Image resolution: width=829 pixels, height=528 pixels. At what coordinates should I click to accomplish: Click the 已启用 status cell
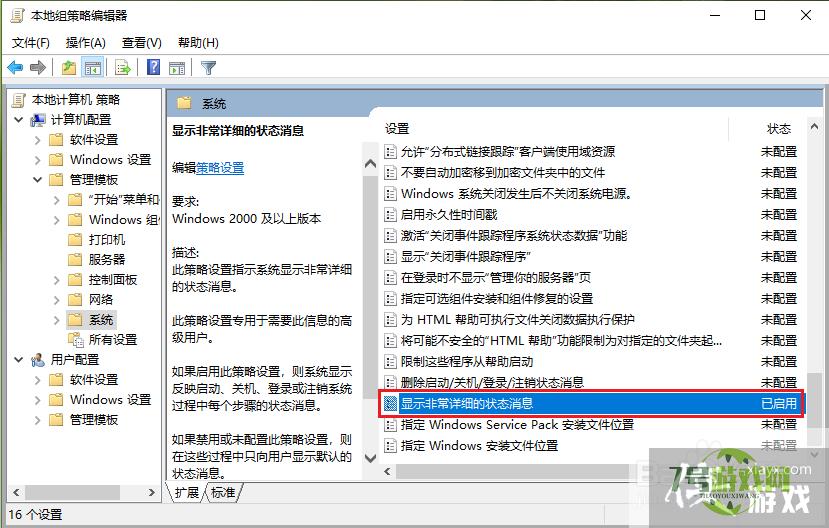[778, 404]
